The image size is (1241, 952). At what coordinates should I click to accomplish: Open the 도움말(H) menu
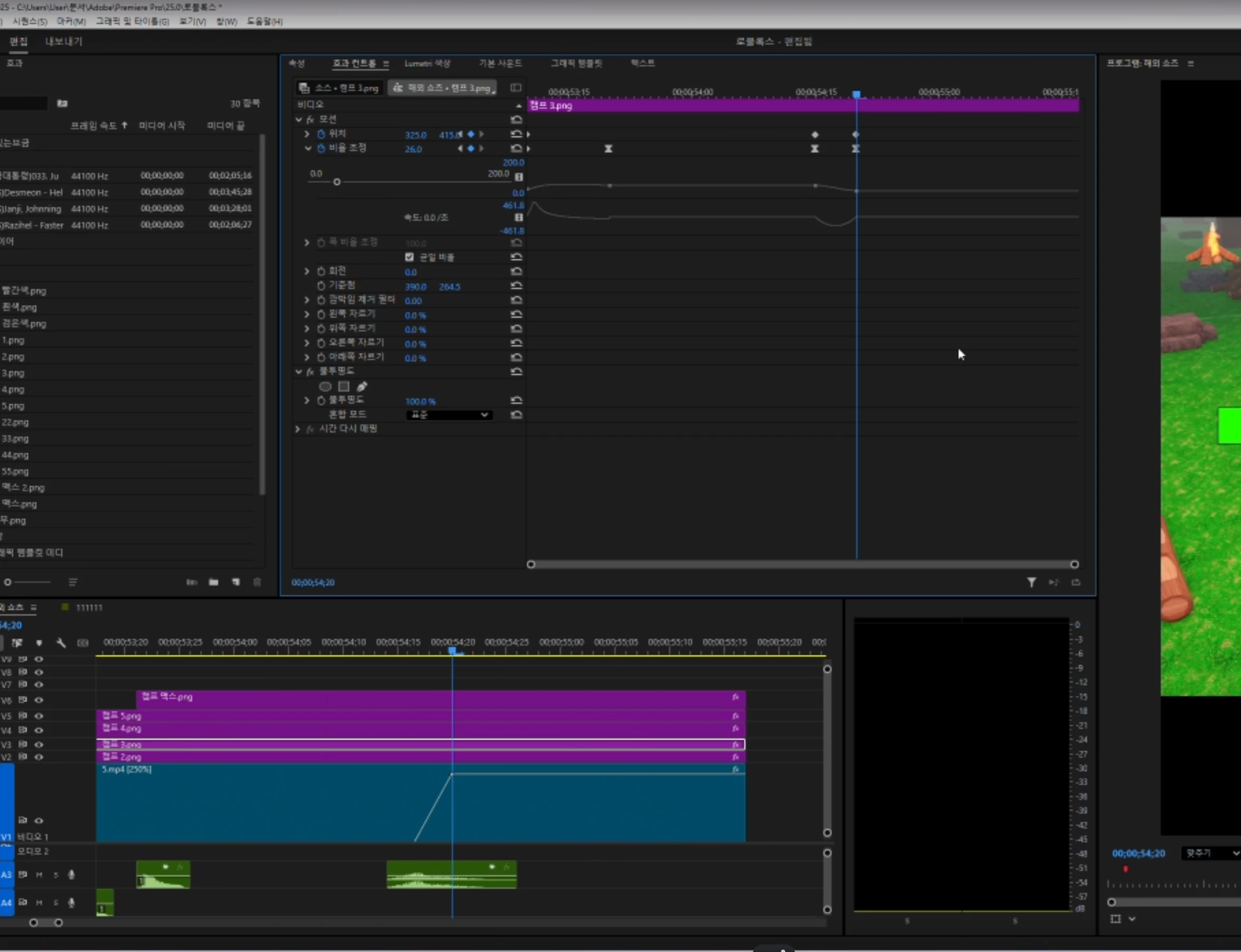tap(264, 22)
